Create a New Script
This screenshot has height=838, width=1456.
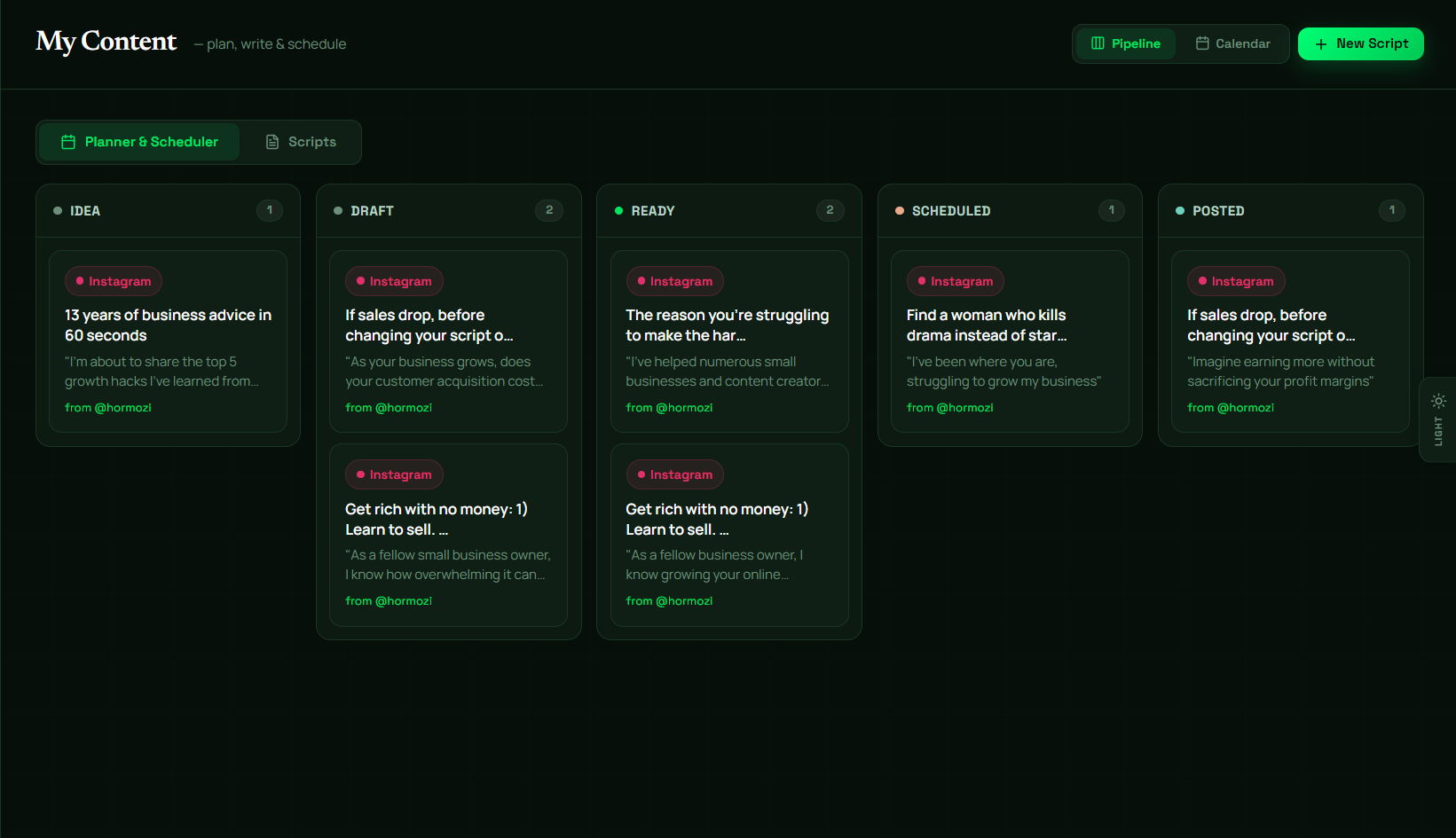[1360, 43]
